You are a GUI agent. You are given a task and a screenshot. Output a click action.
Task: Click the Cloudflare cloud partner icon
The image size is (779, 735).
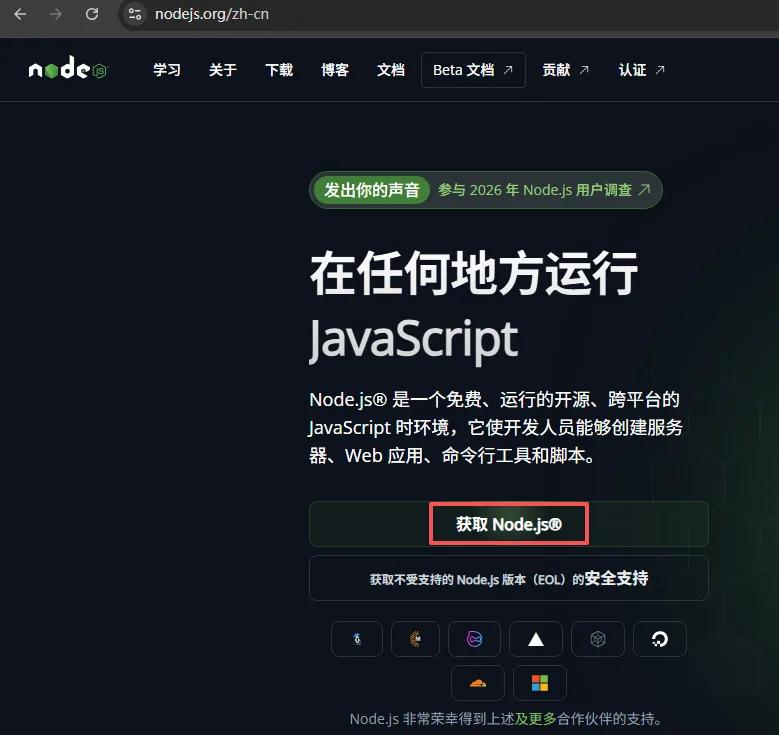tap(478, 683)
